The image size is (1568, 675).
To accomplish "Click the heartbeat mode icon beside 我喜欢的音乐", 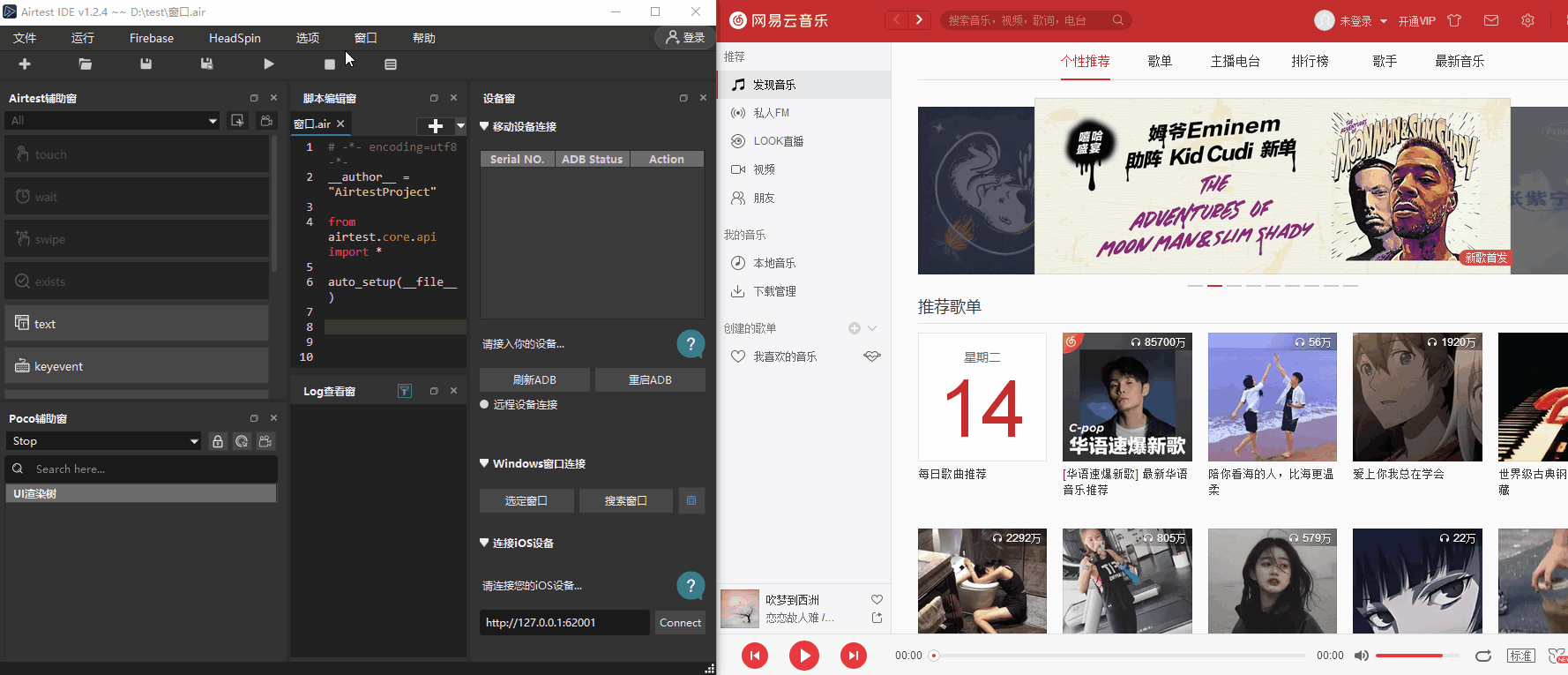I will click(x=872, y=356).
